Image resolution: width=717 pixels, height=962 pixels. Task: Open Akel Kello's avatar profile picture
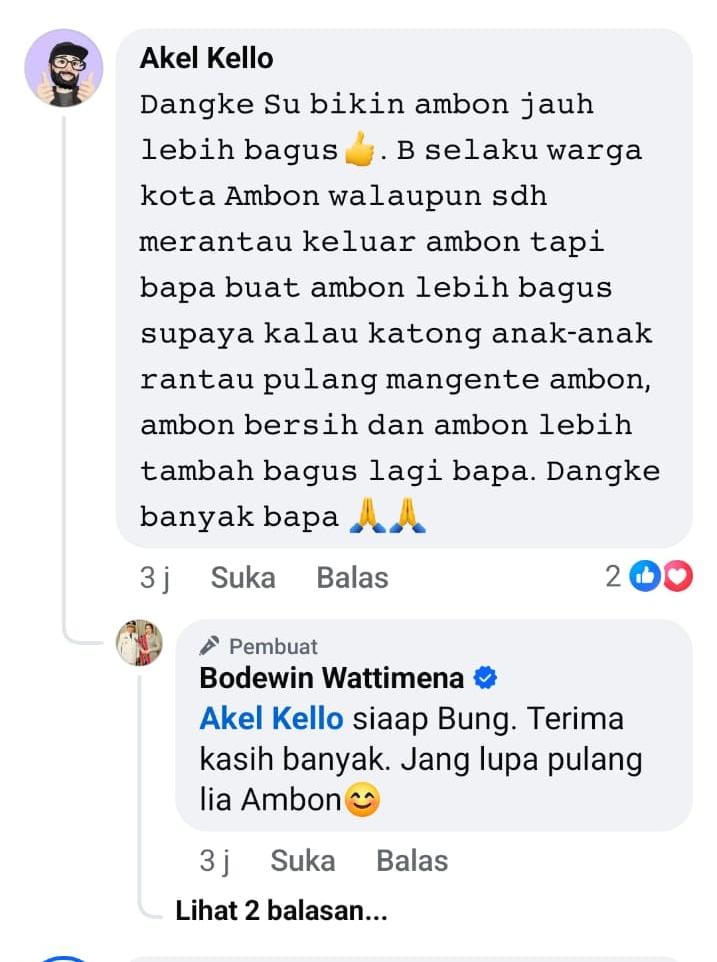click(x=64, y=68)
